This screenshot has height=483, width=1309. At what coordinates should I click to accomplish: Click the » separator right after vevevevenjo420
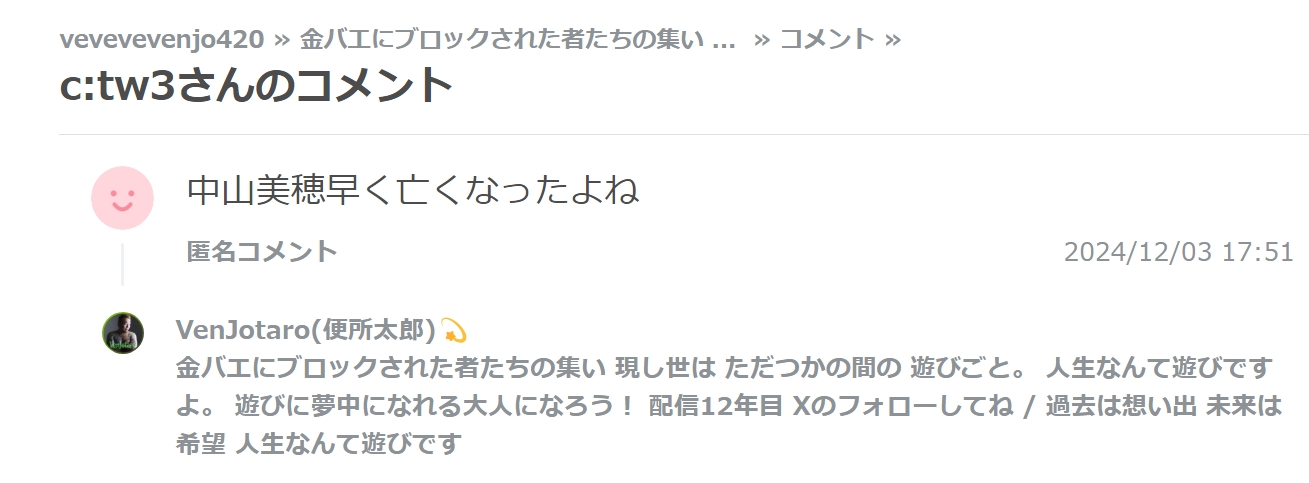(x=282, y=39)
